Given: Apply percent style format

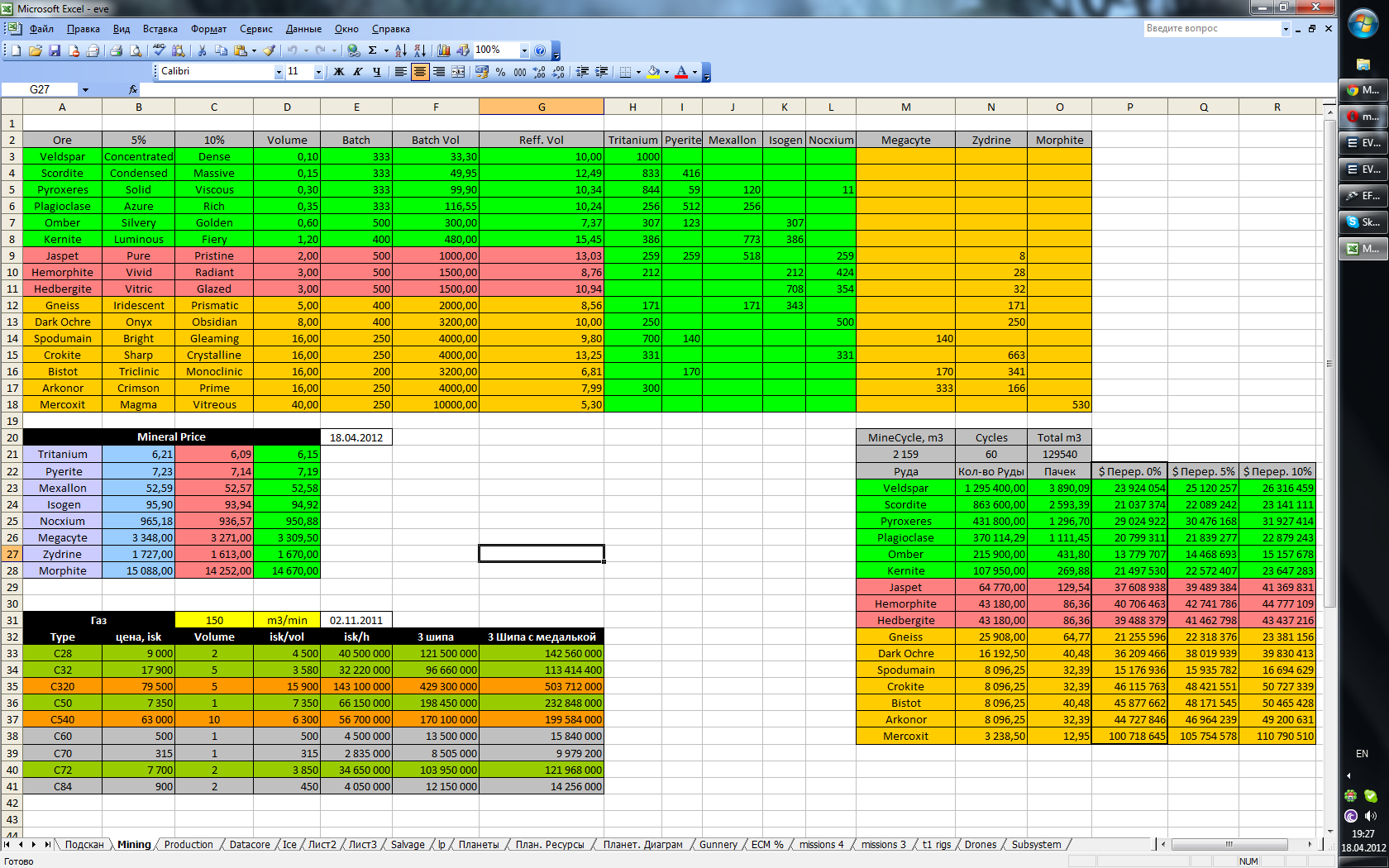Looking at the screenshot, I should 501,72.
